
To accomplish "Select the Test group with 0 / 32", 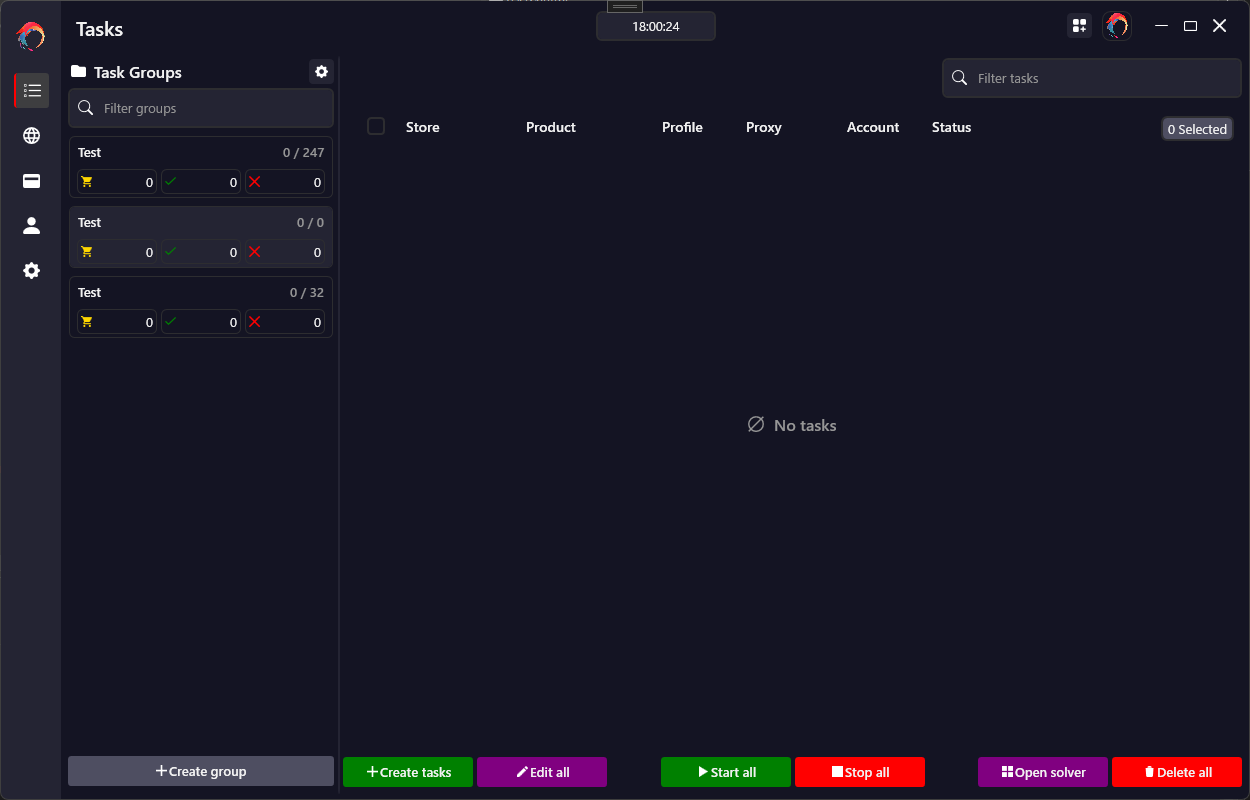I will click(x=200, y=293).
